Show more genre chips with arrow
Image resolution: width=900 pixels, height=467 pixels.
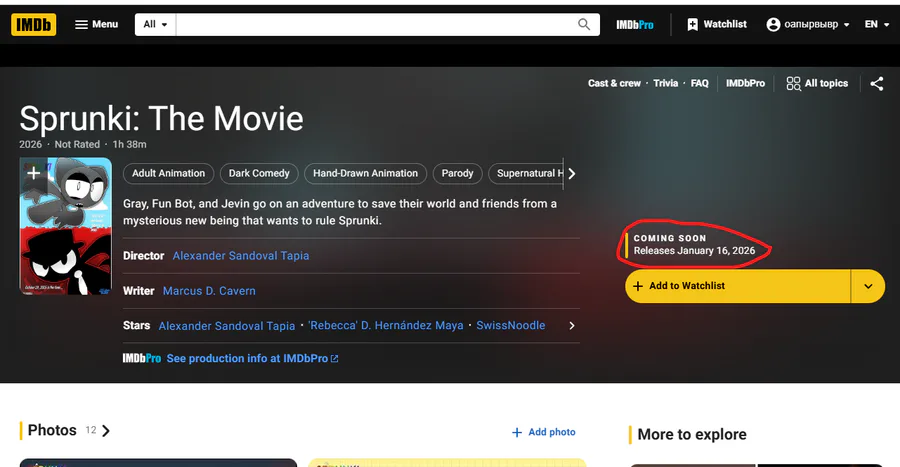pyautogui.click(x=572, y=173)
